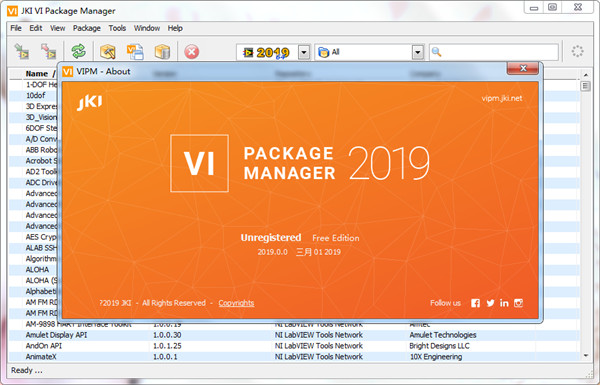The height and width of the screenshot is (385, 600).
Task: Open JKI Twitter page icon
Action: pos(490,303)
